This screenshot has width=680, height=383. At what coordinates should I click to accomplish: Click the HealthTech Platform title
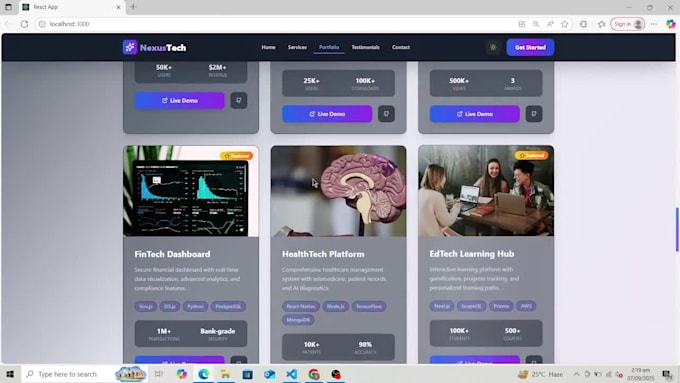coord(323,254)
